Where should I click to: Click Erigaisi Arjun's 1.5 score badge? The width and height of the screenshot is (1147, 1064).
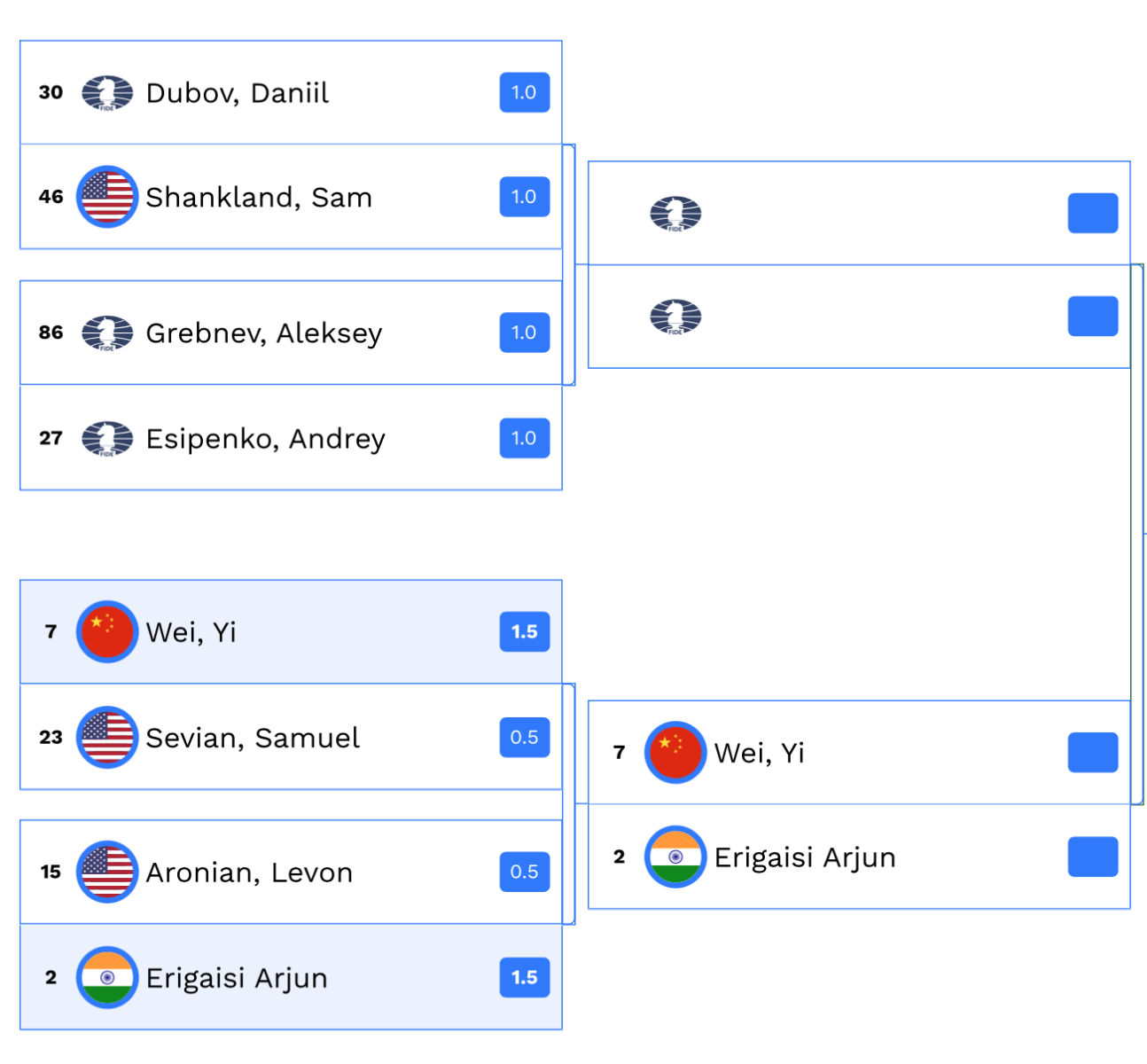525,978
